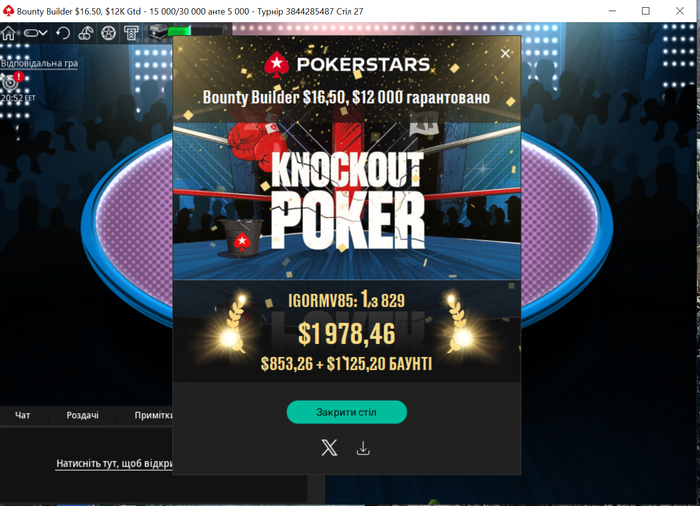Switch to the Роздачі tab
The width and height of the screenshot is (700, 506).
click(83, 415)
